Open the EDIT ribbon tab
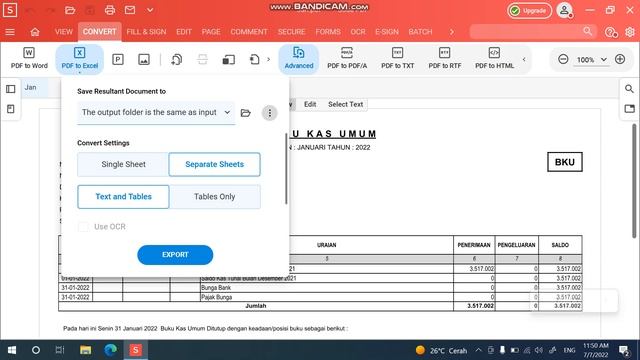This screenshot has height=360, width=640. 184,32
